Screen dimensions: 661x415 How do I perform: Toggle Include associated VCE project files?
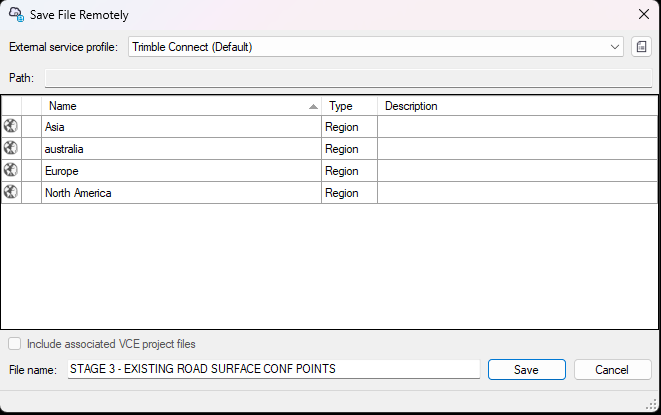(x=15, y=344)
